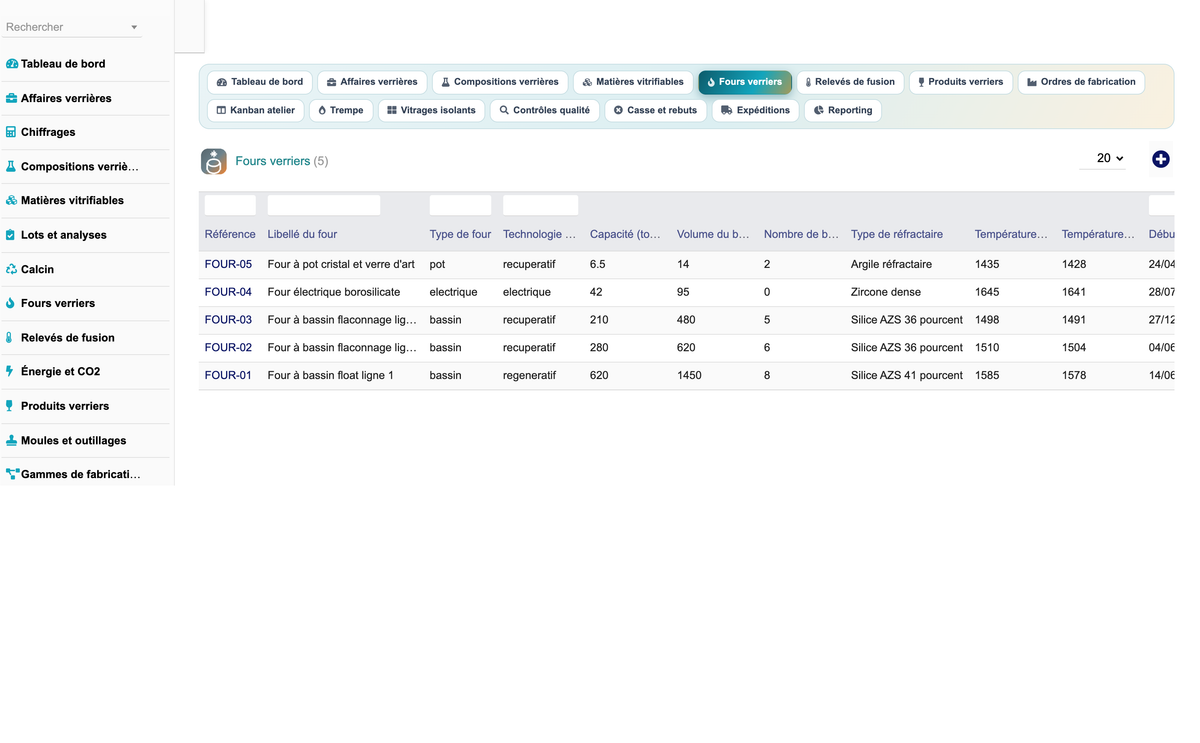Open the Trempe tab
The width and height of the screenshot is (1200, 743).
click(341, 110)
